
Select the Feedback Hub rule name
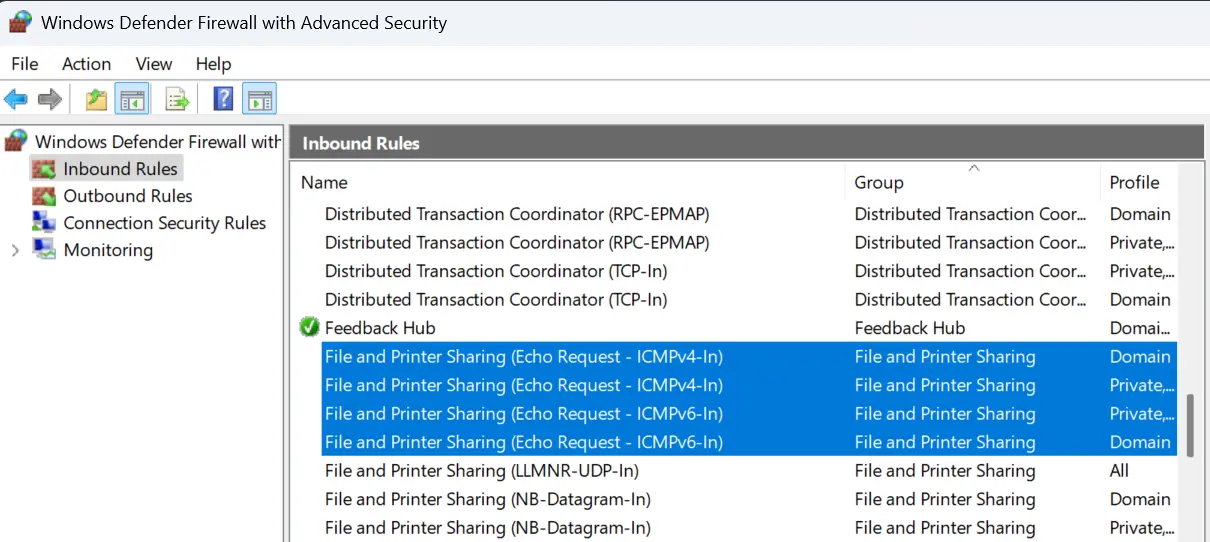point(380,327)
